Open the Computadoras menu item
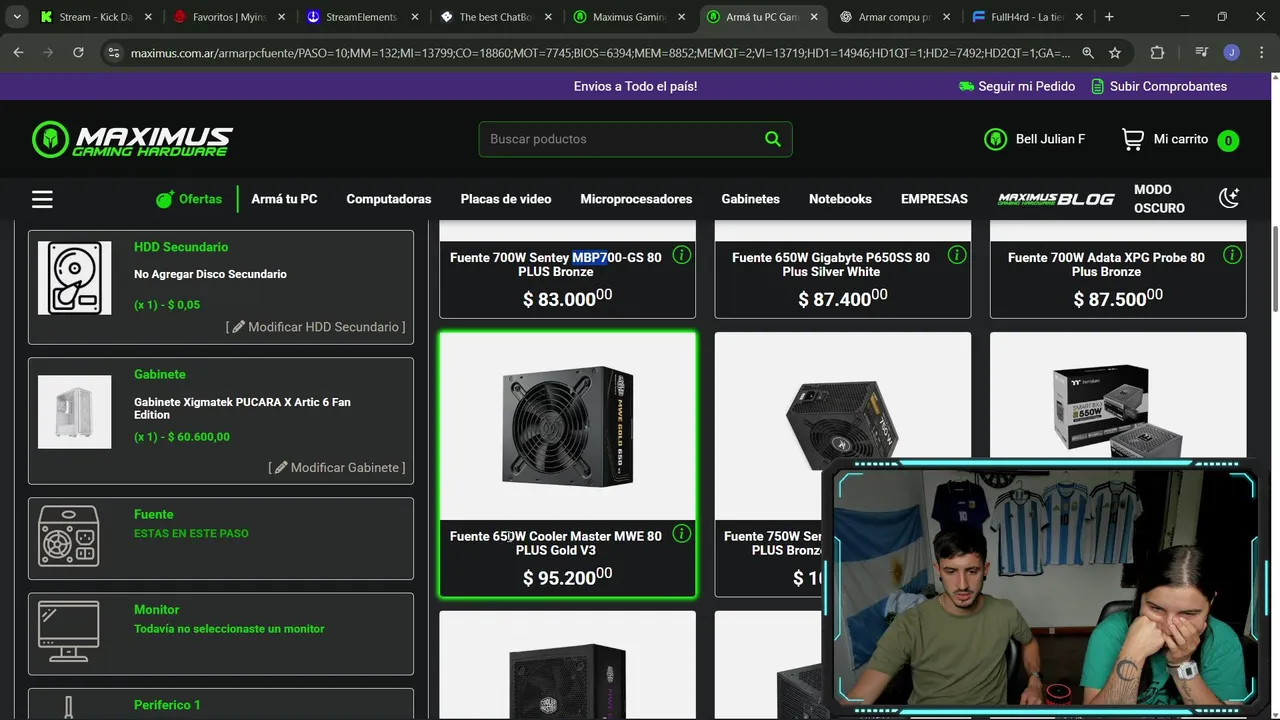The height and width of the screenshot is (720, 1280). point(389,199)
